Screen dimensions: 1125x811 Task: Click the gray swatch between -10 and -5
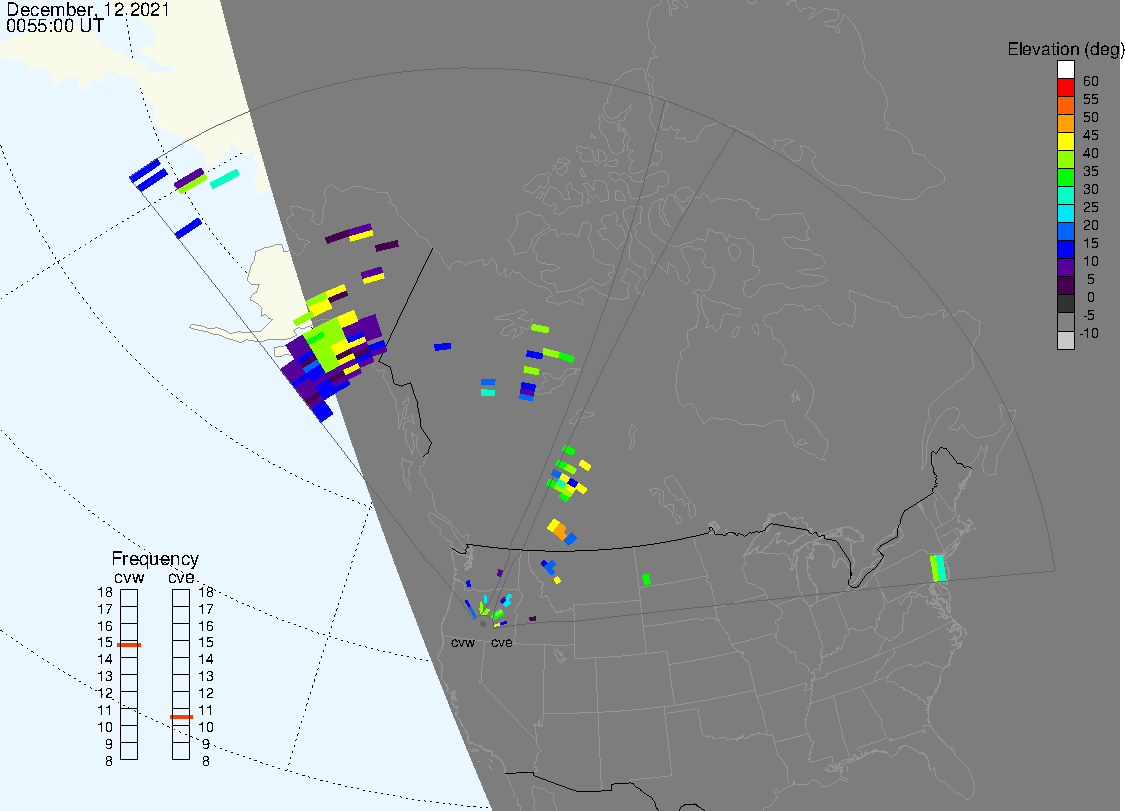[x=1065, y=321]
